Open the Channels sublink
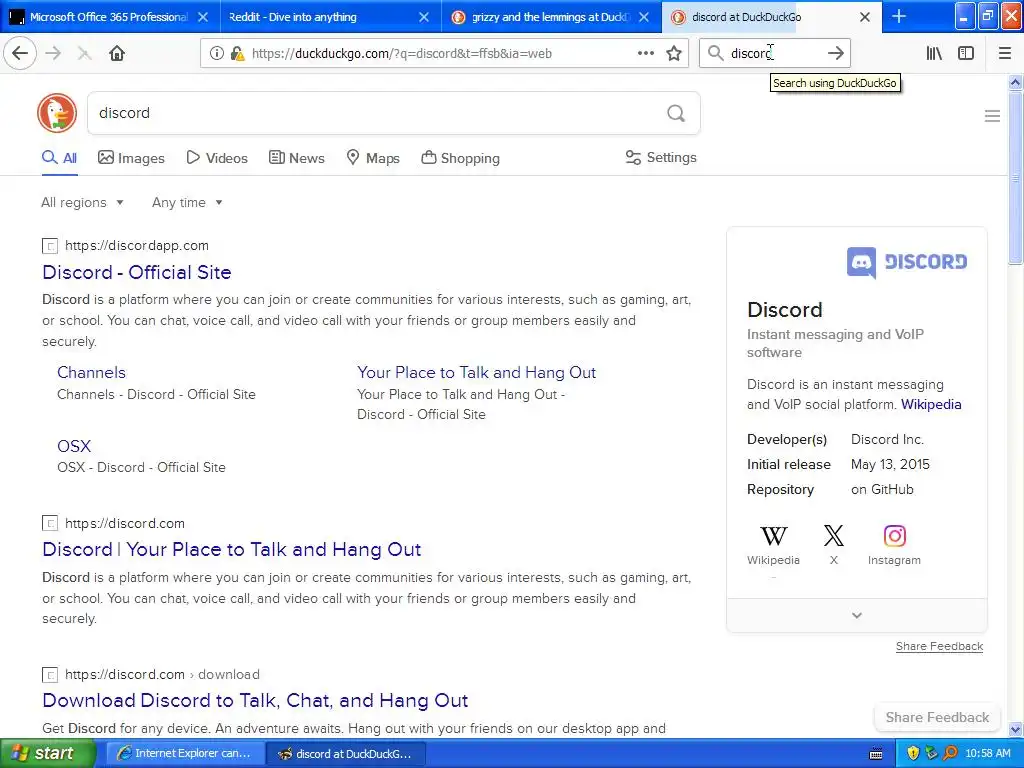 (x=91, y=372)
